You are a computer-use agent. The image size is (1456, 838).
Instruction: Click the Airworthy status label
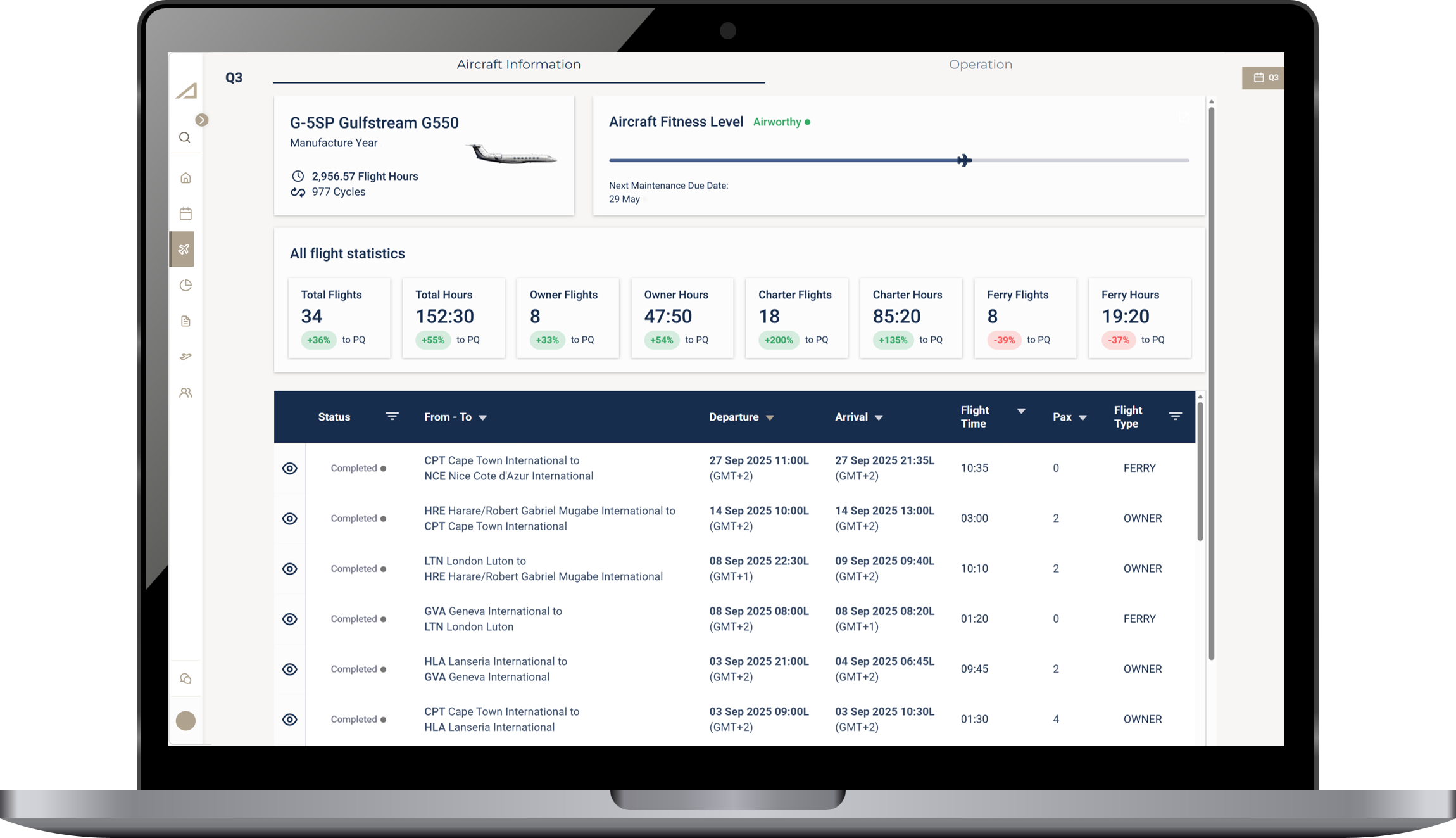pyautogui.click(x=778, y=122)
